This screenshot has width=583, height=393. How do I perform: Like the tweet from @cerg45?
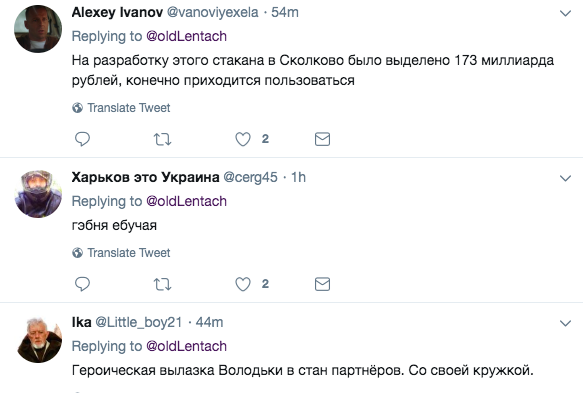tap(243, 284)
